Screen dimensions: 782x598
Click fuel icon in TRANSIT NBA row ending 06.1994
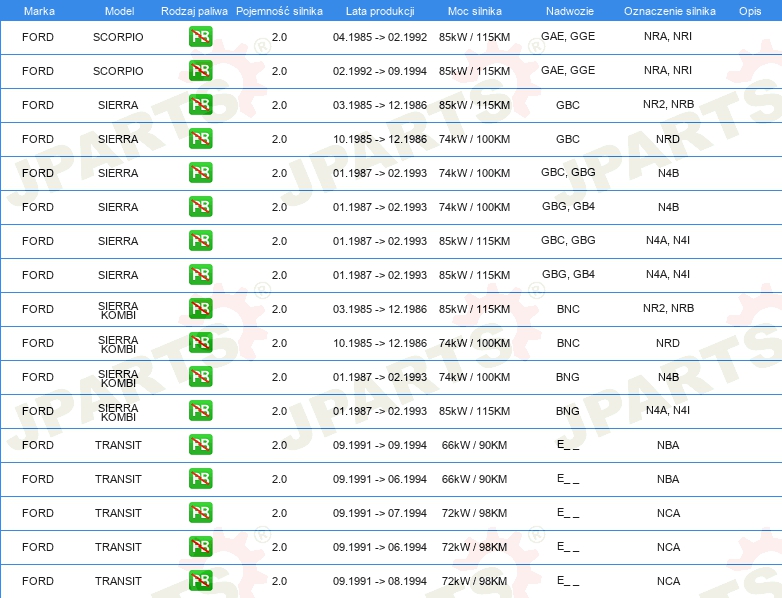[200, 478]
